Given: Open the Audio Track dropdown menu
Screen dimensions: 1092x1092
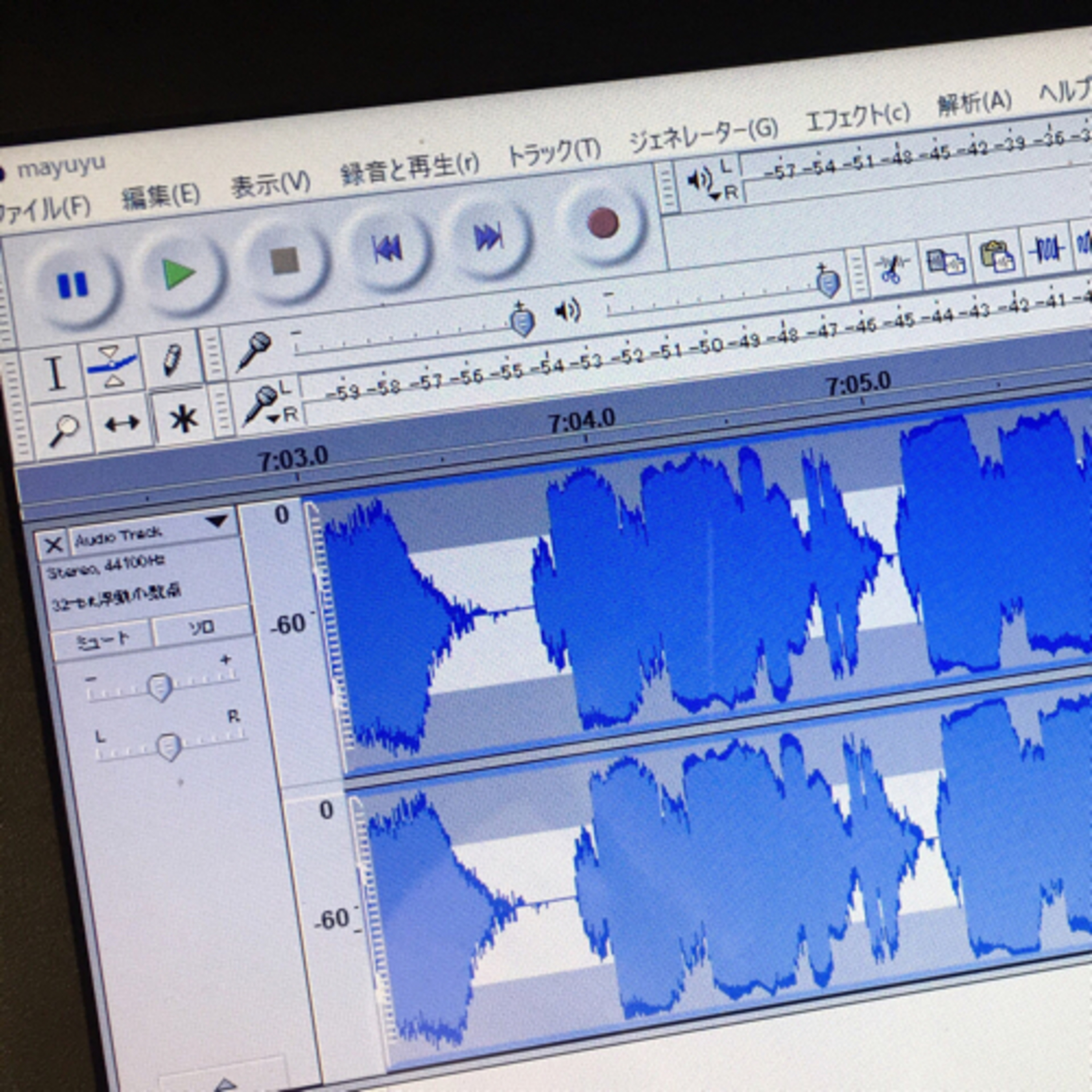Looking at the screenshot, I should click(217, 521).
